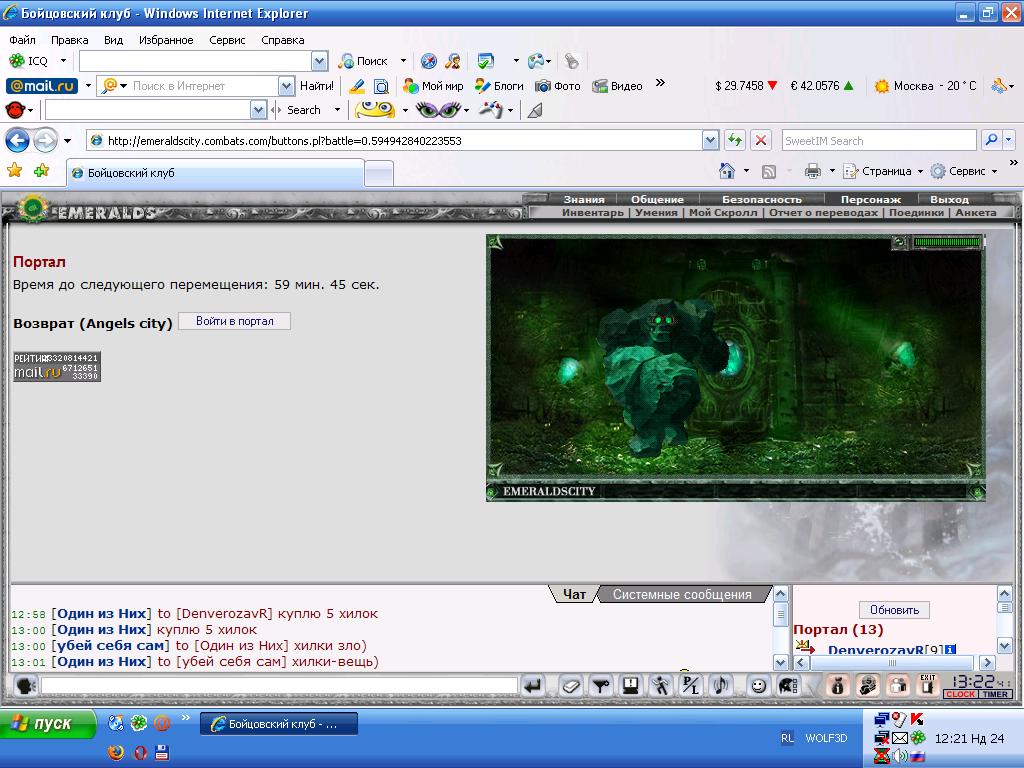Screen dimensions: 1024x768
Task: Click the home icon in IE command bar
Action: tap(726, 171)
